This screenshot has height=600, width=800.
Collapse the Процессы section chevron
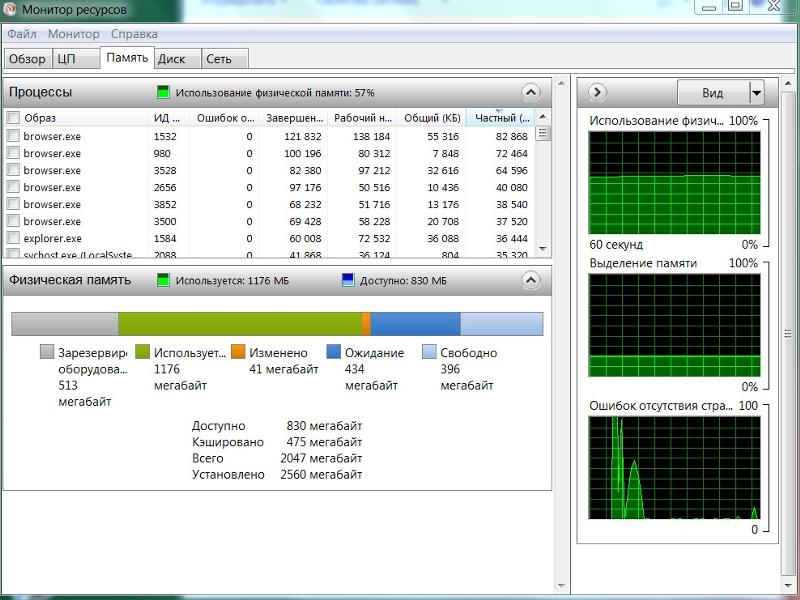click(x=530, y=93)
